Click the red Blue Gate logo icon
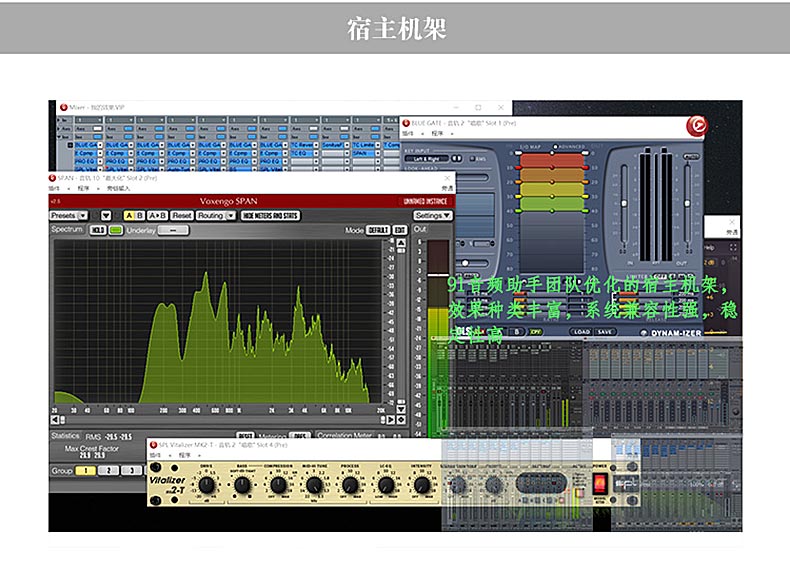This screenshot has height=587, width=790. click(696, 125)
